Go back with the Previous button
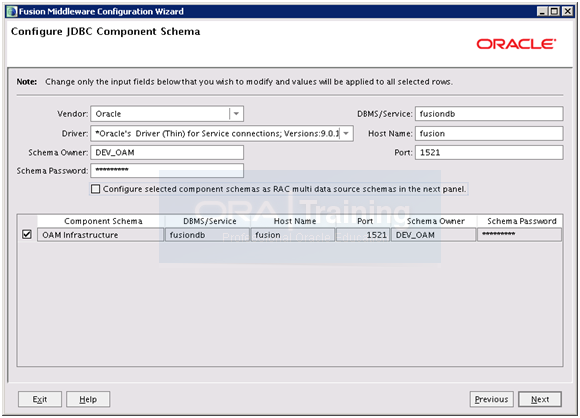Image resolution: width=580 pixels, height=418 pixels. click(x=492, y=399)
